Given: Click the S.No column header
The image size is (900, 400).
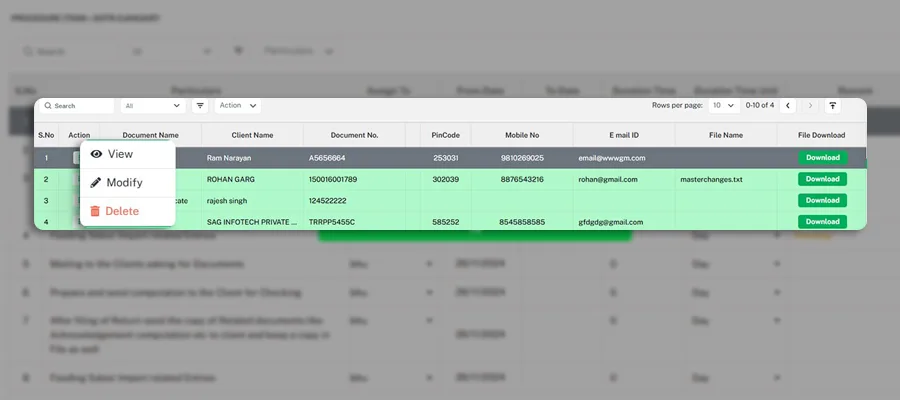Looking at the screenshot, I should click(46, 135).
